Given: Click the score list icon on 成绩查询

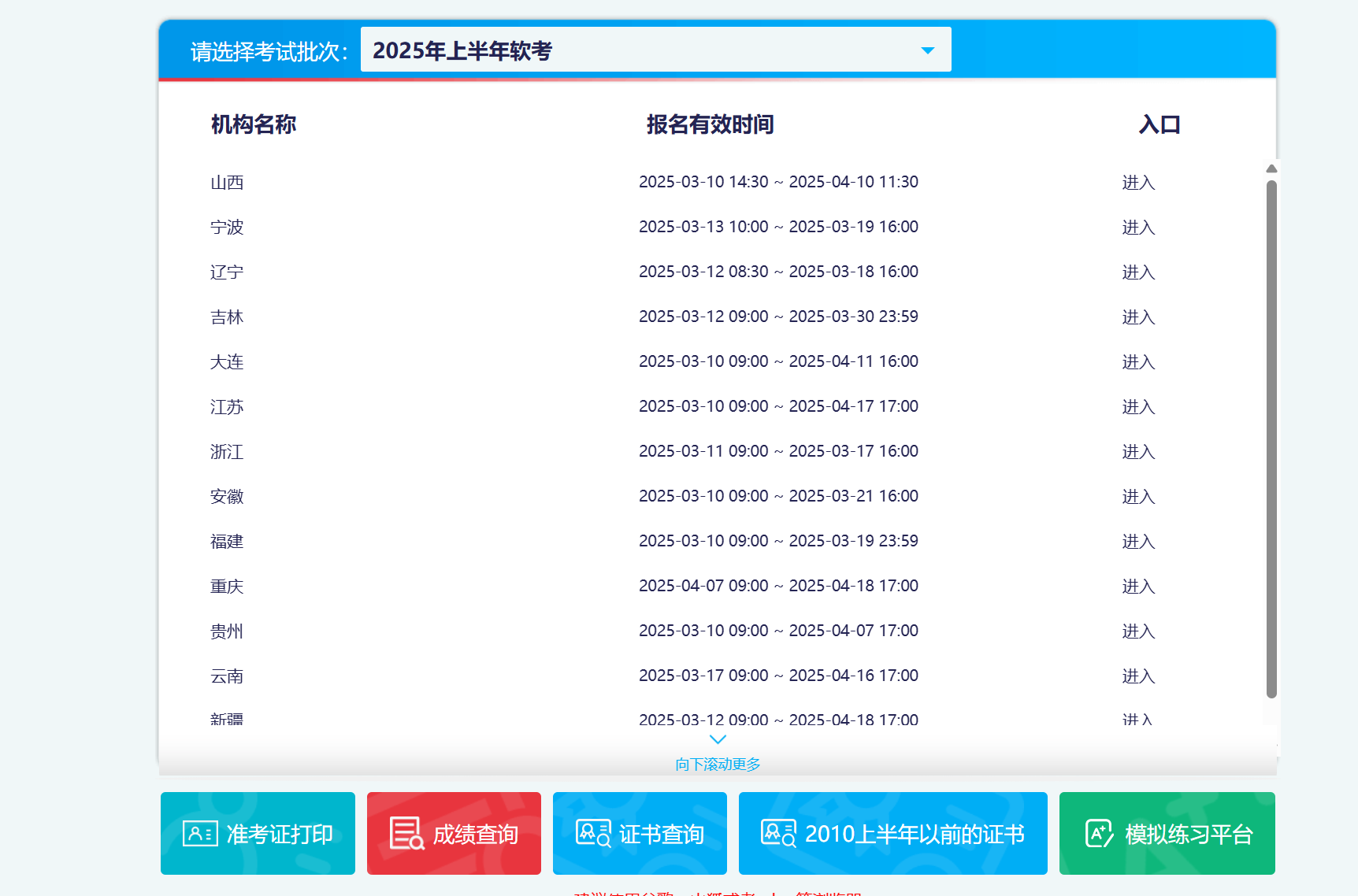Looking at the screenshot, I should click(x=407, y=834).
